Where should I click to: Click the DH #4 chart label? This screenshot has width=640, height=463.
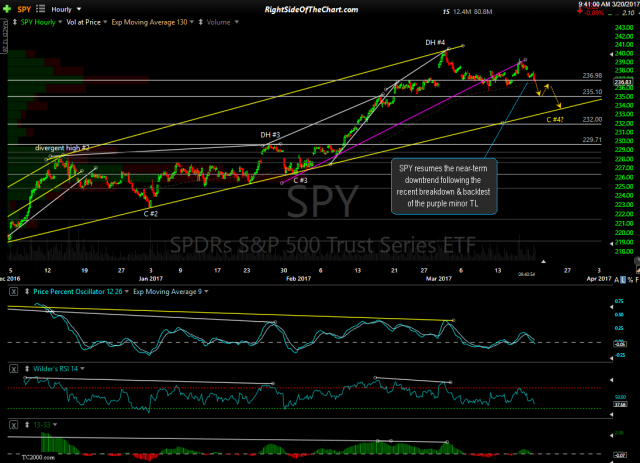click(435, 42)
